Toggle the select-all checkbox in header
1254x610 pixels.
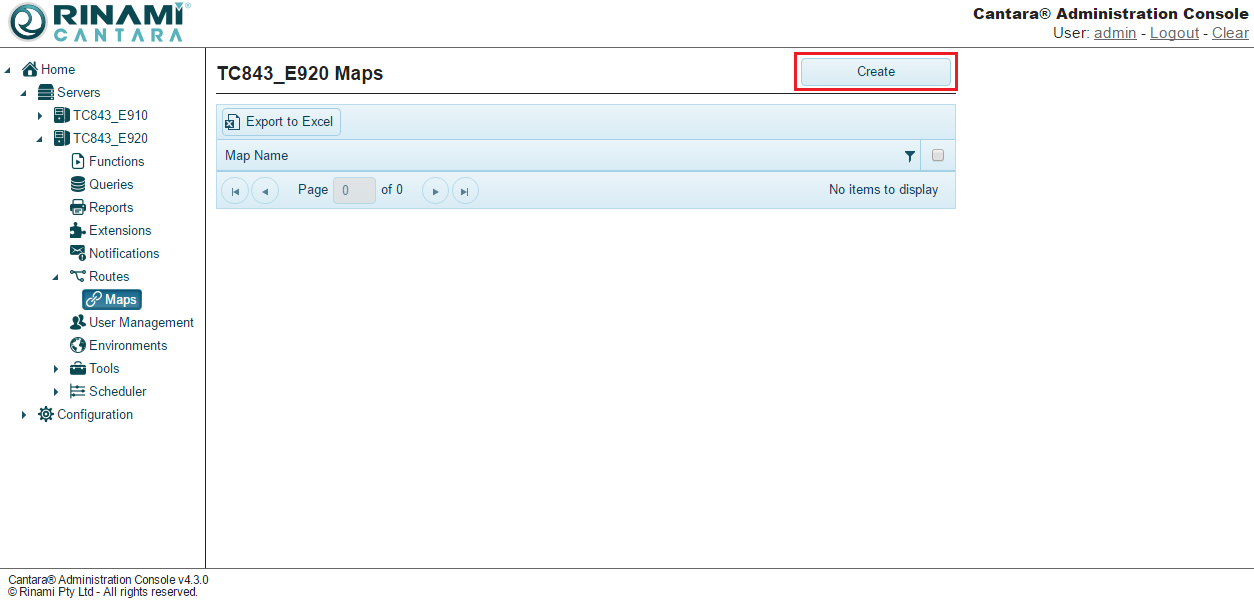(938, 156)
